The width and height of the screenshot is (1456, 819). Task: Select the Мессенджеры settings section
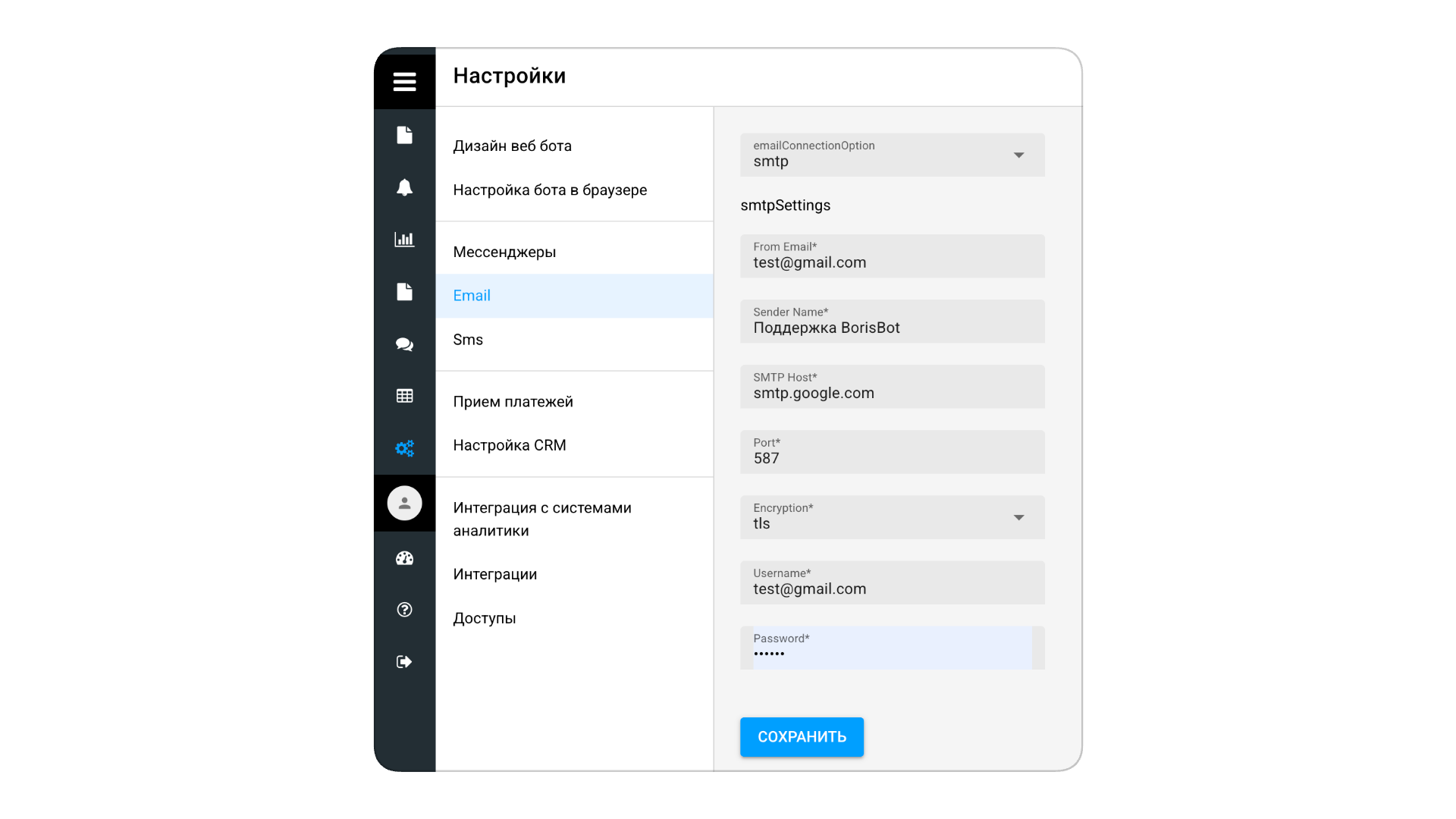[504, 252]
